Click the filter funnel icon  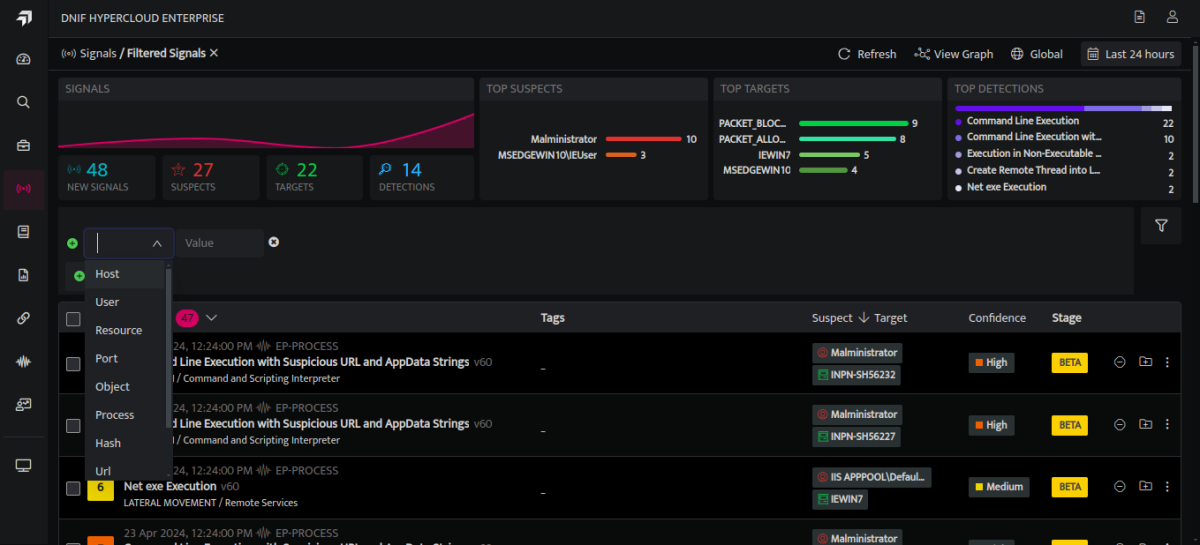[x=1161, y=226]
